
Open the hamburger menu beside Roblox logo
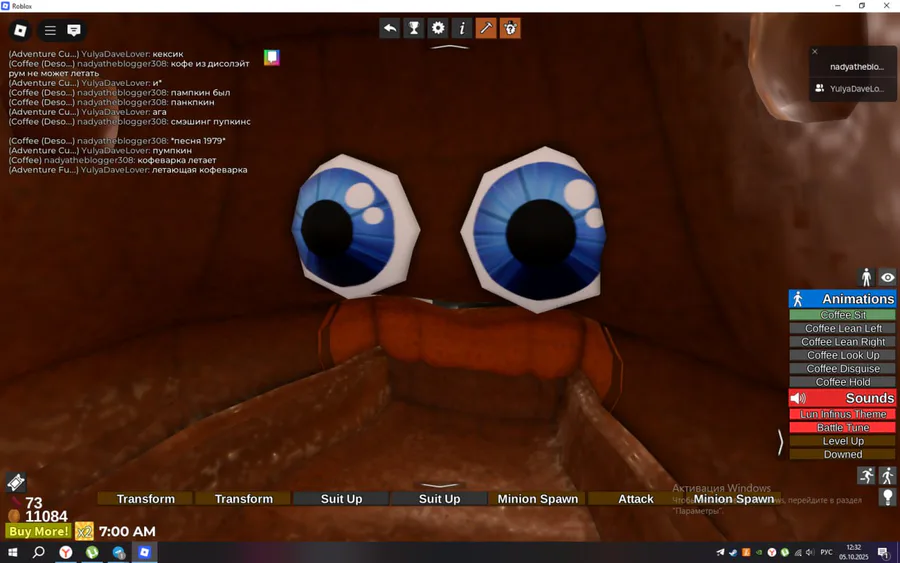click(x=51, y=30)
